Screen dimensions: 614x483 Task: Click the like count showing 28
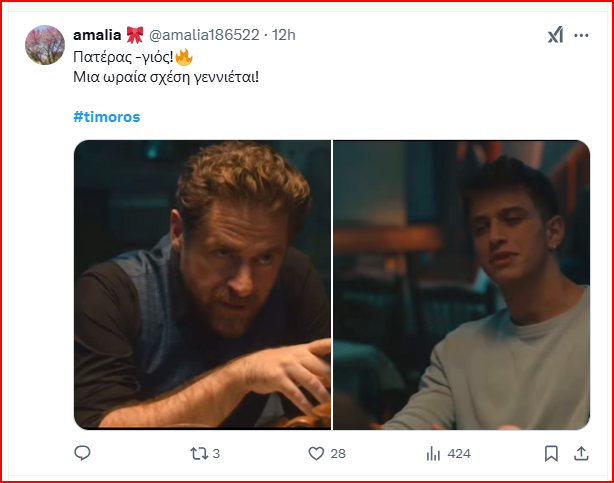coord(338,453)
